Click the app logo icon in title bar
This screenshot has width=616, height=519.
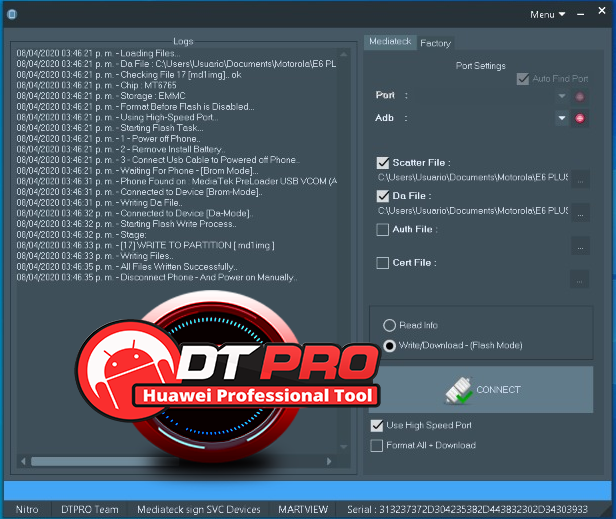click(12, 15)
